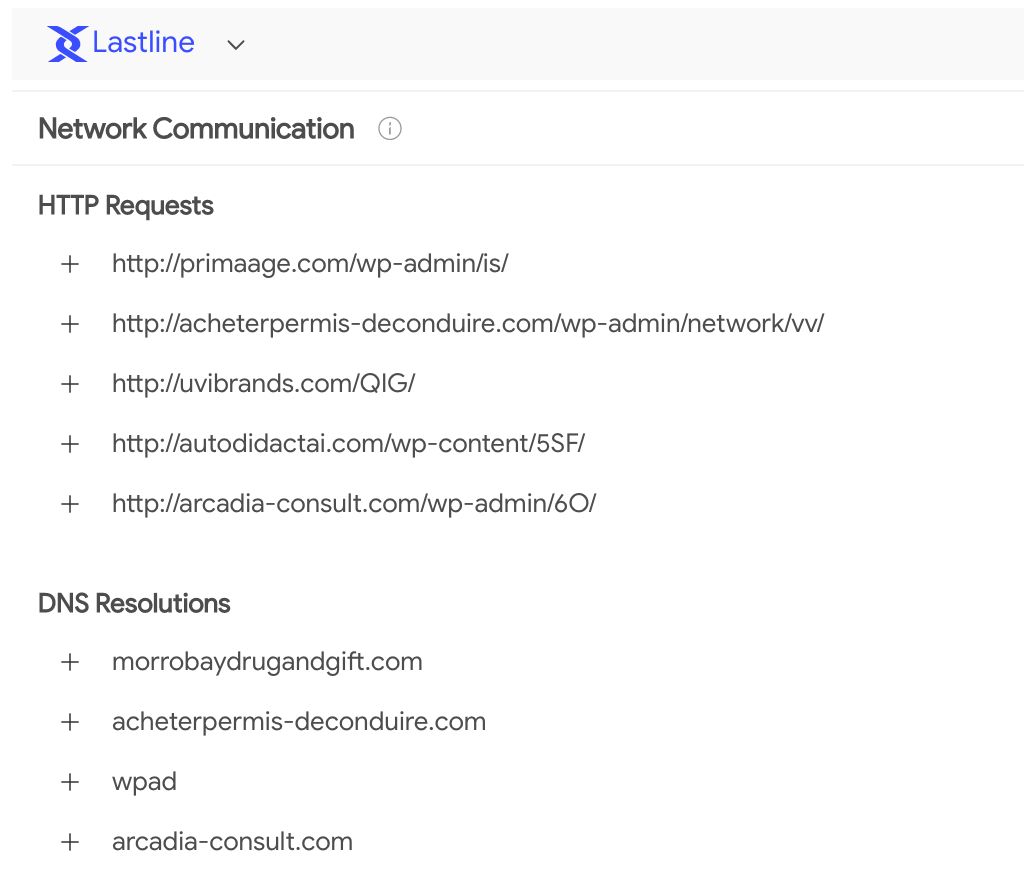Click the Lastline logo icon
This screenshot has height=878, width=1024.
tap(67, 44)
